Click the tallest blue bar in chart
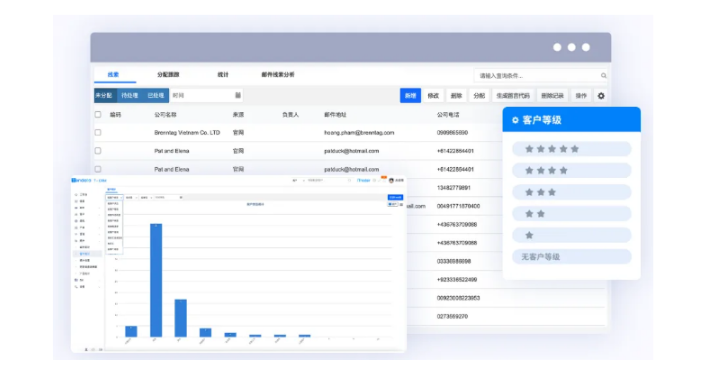The width and height of the screenshot is (727, 379). point(156,280)
